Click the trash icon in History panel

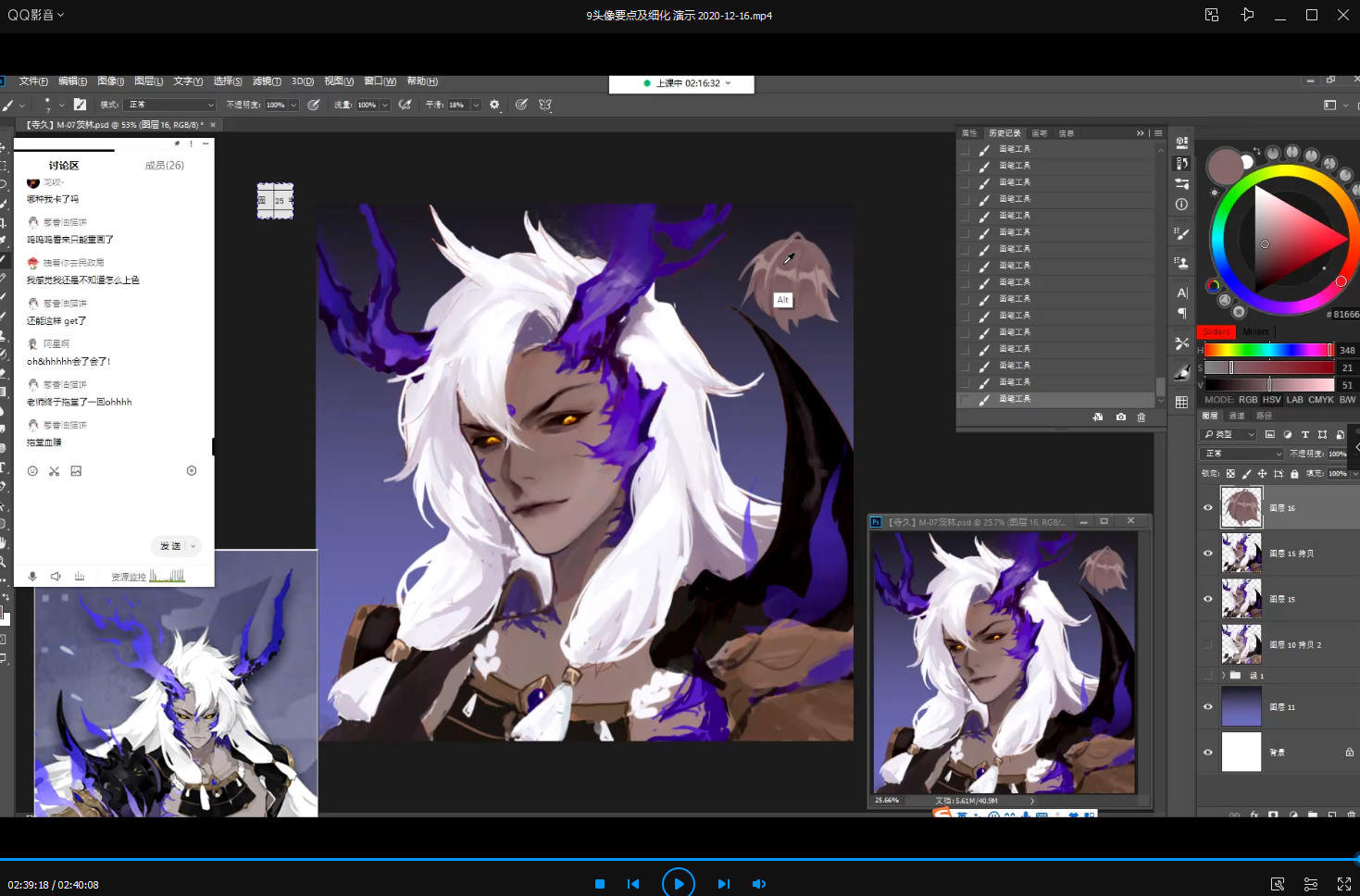coord(1141,417)
